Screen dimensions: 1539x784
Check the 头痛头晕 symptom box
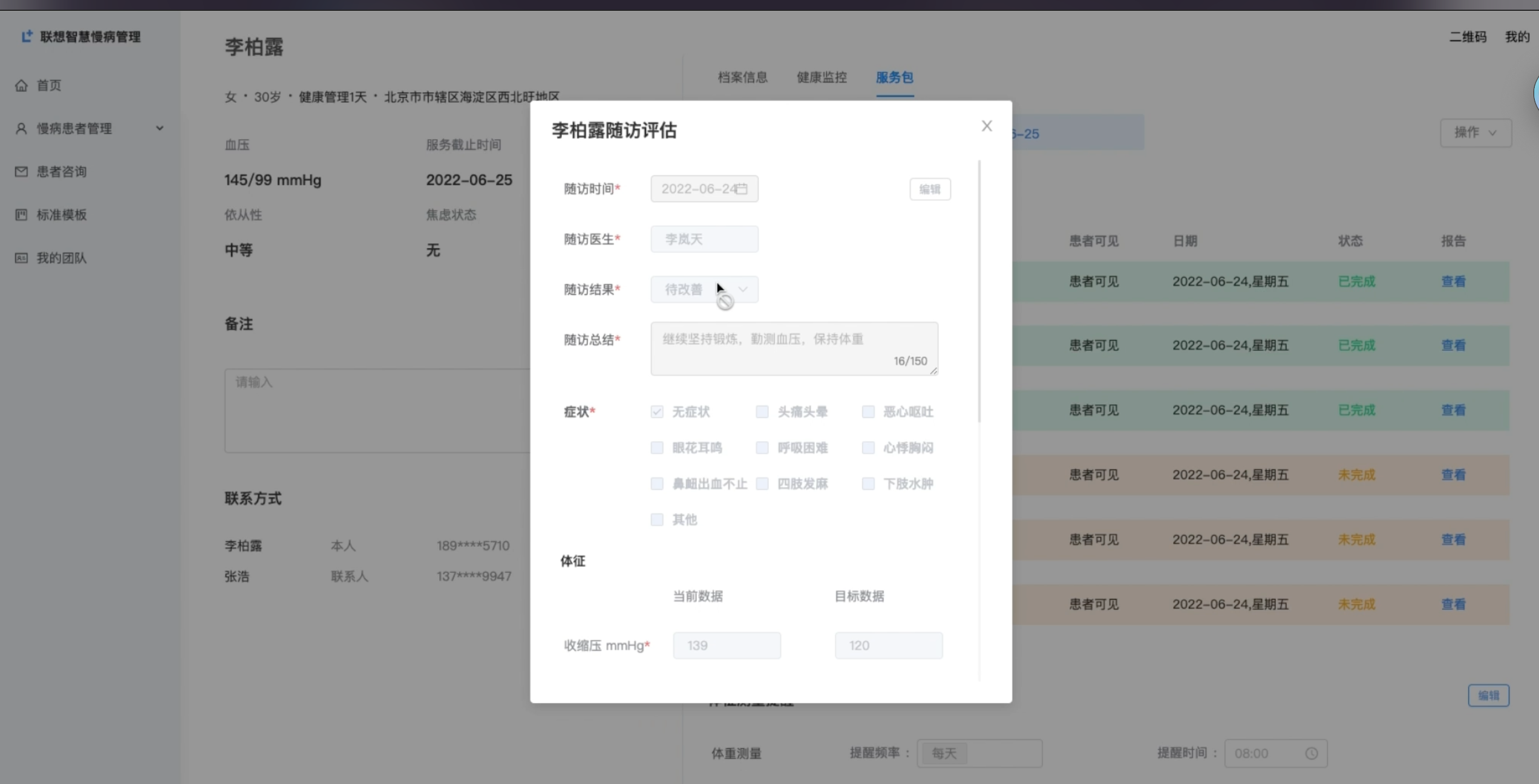coord(762,412)
